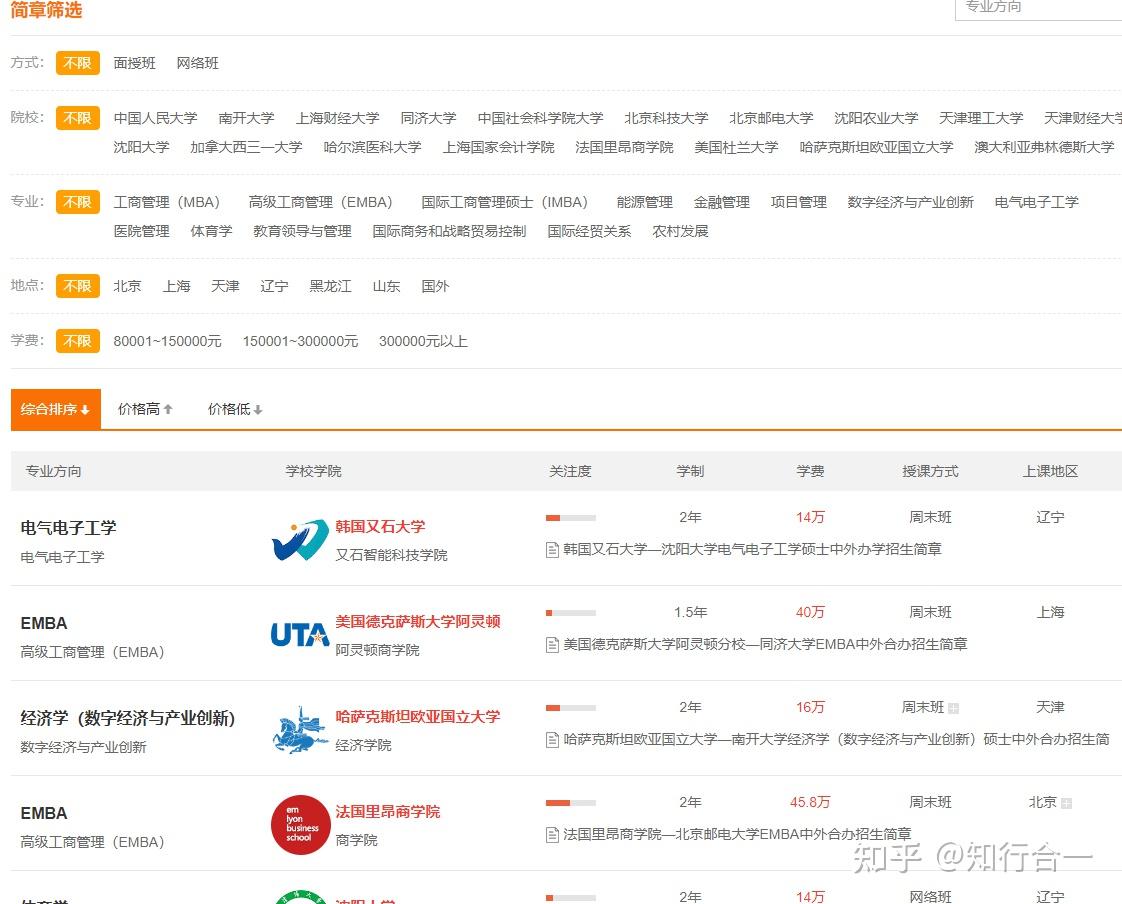
Task: Filter location by 国外
Action: point(435,286)
